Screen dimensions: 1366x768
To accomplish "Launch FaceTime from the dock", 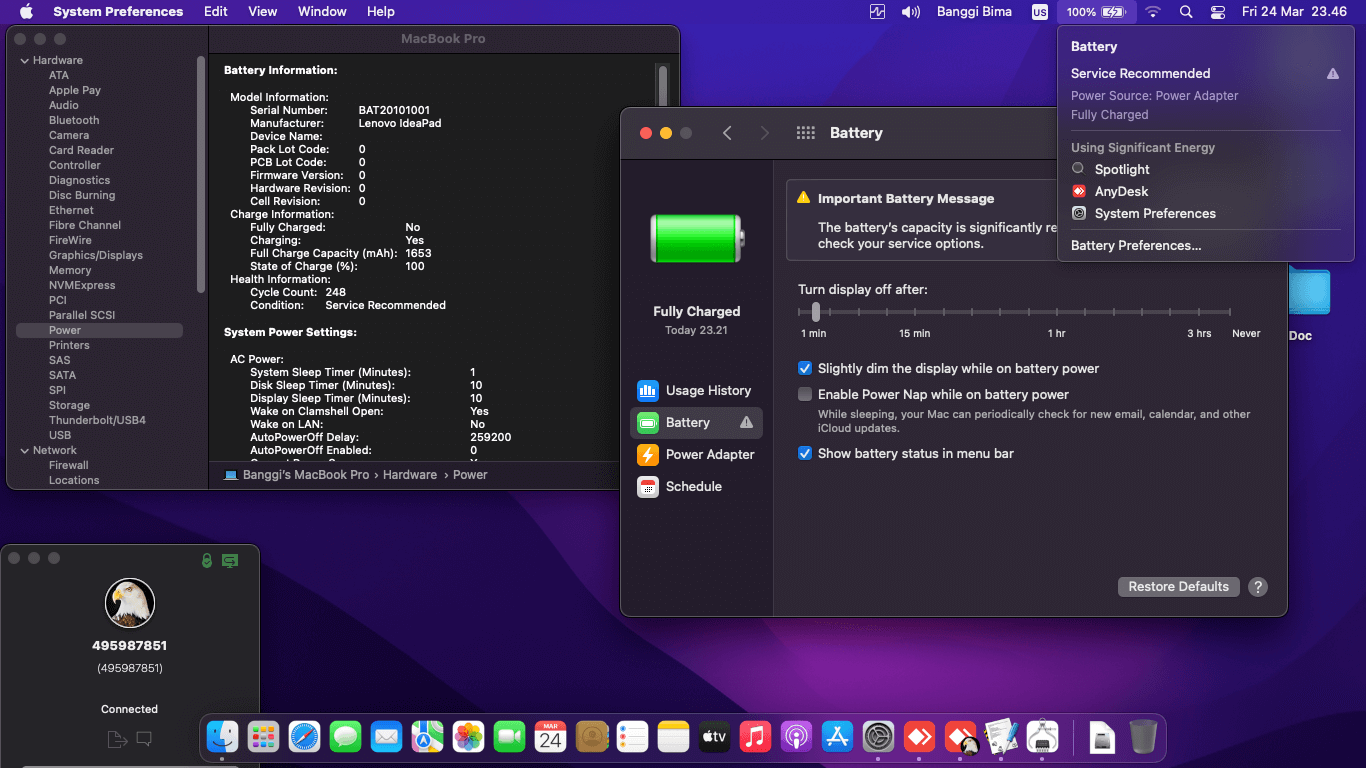I will (509, 738).
